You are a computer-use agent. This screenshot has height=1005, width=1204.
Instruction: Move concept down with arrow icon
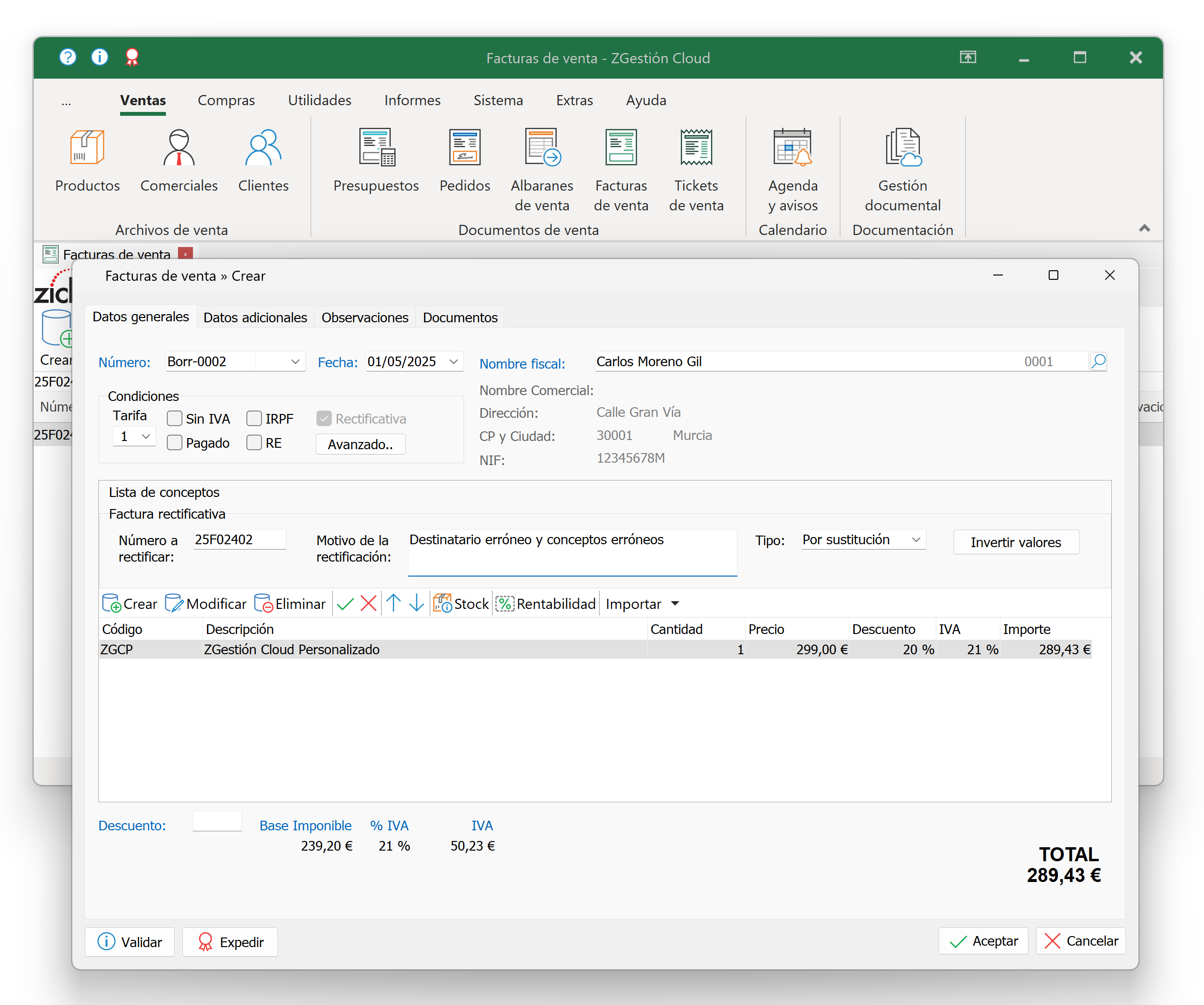417,604
